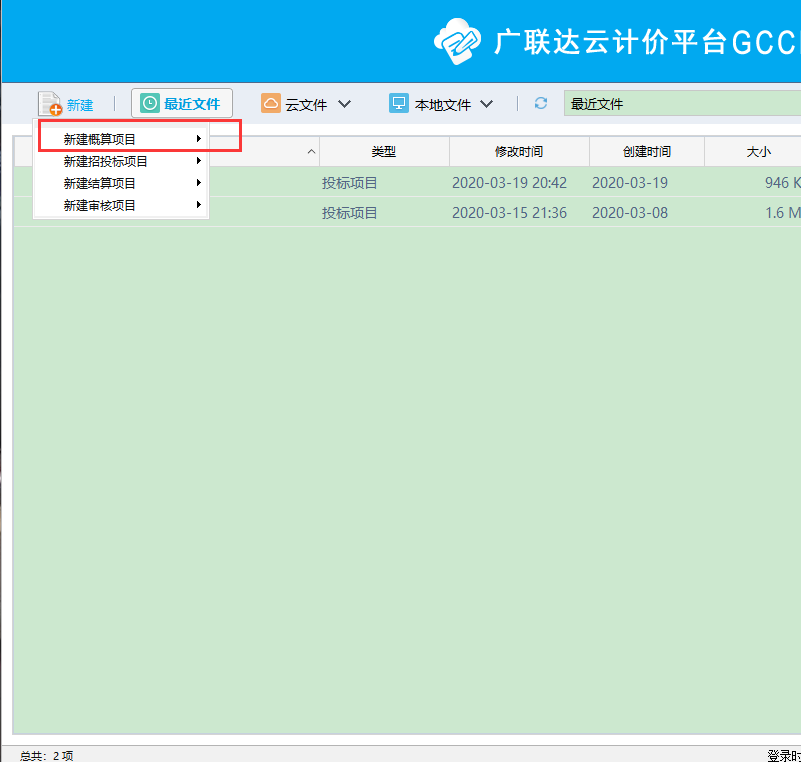This screenshot has width=801, height=762.
Task: Sort by the 类型 column header
Action: coord(384,152)
